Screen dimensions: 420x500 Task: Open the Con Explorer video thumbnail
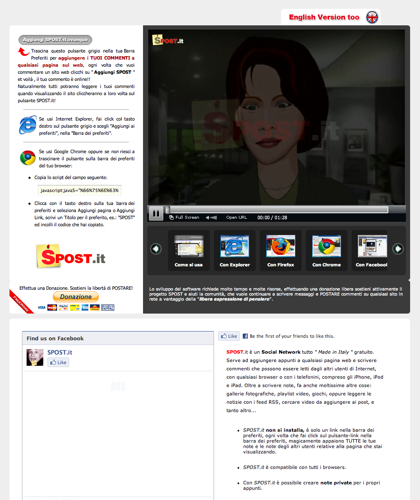[x=235, y=250]
